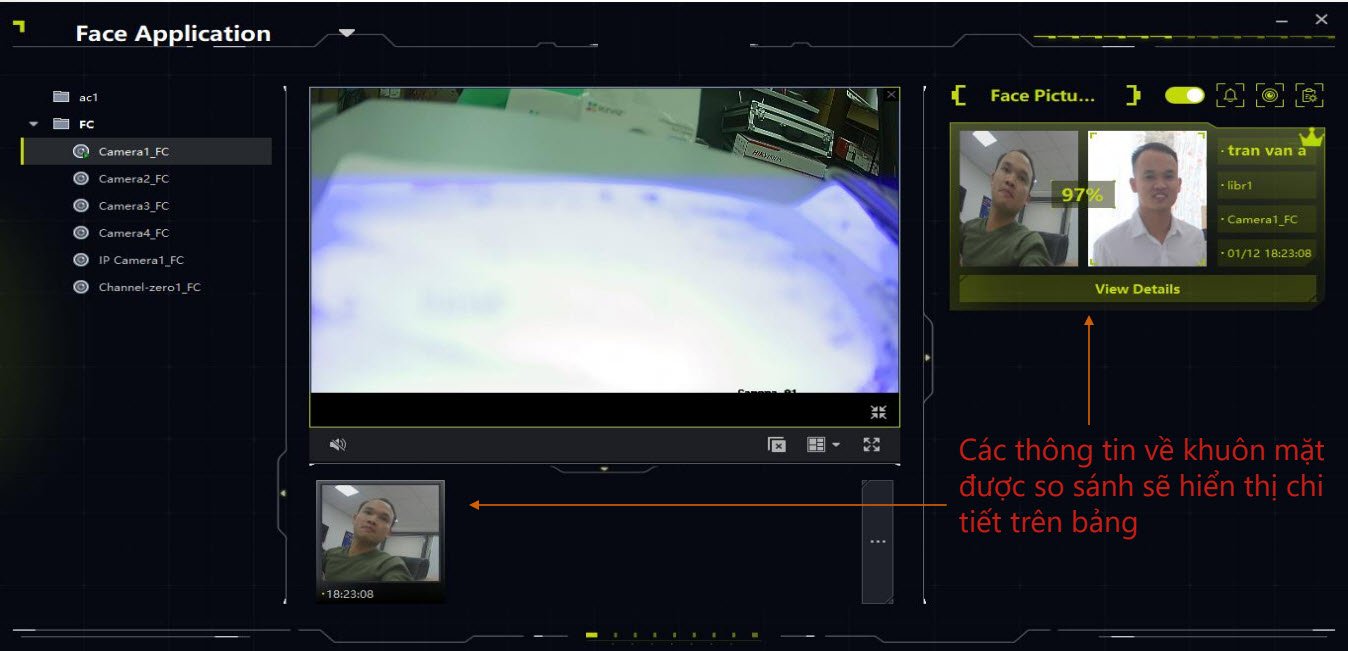The width and height of the screenshot is (1348, 651).
Task: Click the alarm bell icon in Face Picture panel
Action: [x=1230, y=95]
